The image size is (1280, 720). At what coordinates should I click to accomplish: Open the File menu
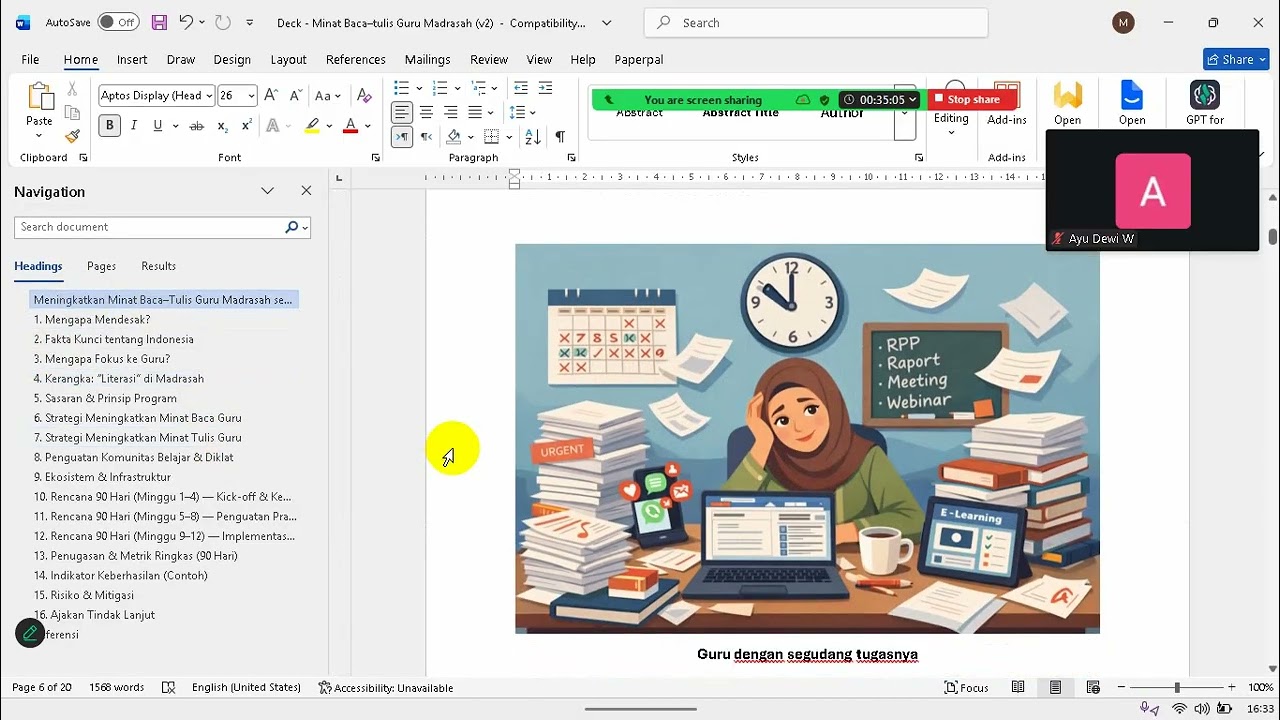point(30,59)
